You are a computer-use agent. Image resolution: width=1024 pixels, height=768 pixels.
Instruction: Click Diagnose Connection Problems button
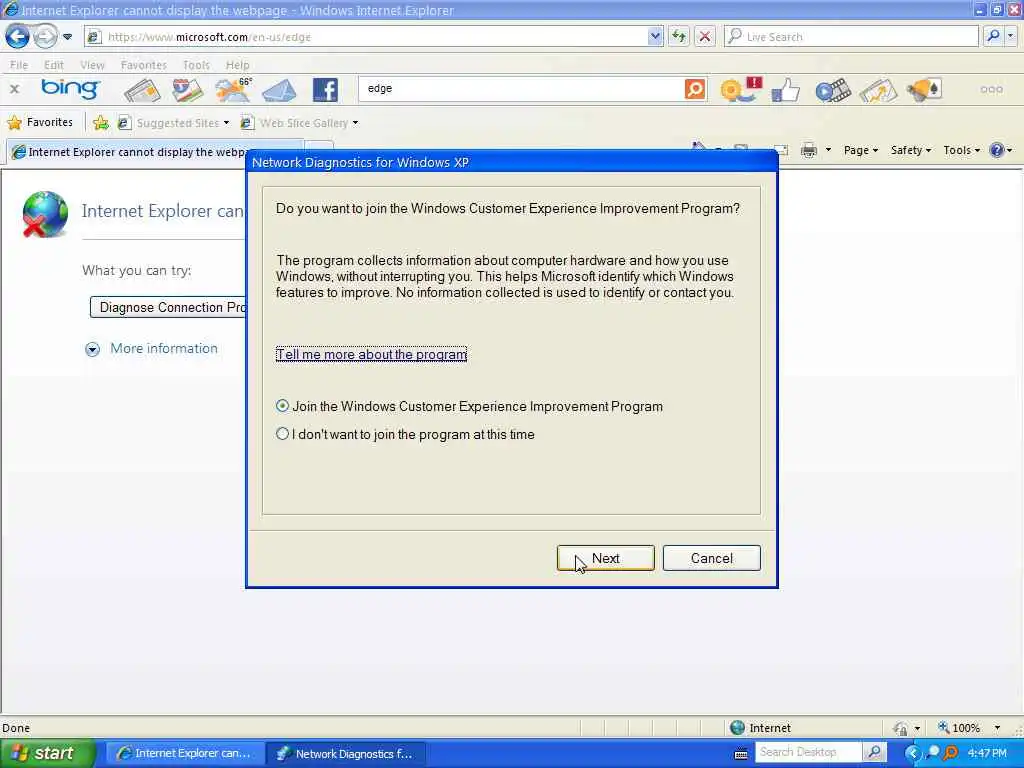coord(168,308)
